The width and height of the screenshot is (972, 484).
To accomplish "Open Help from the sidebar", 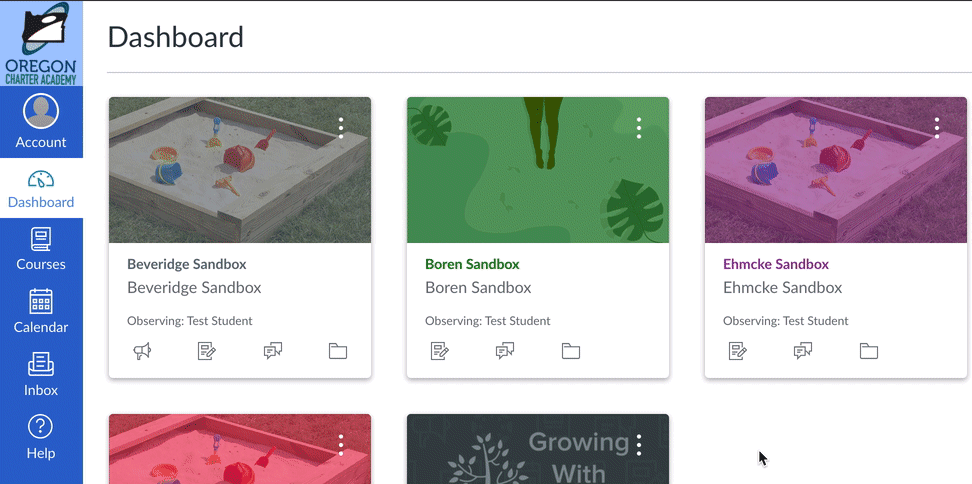I will (x=41, y=438).
